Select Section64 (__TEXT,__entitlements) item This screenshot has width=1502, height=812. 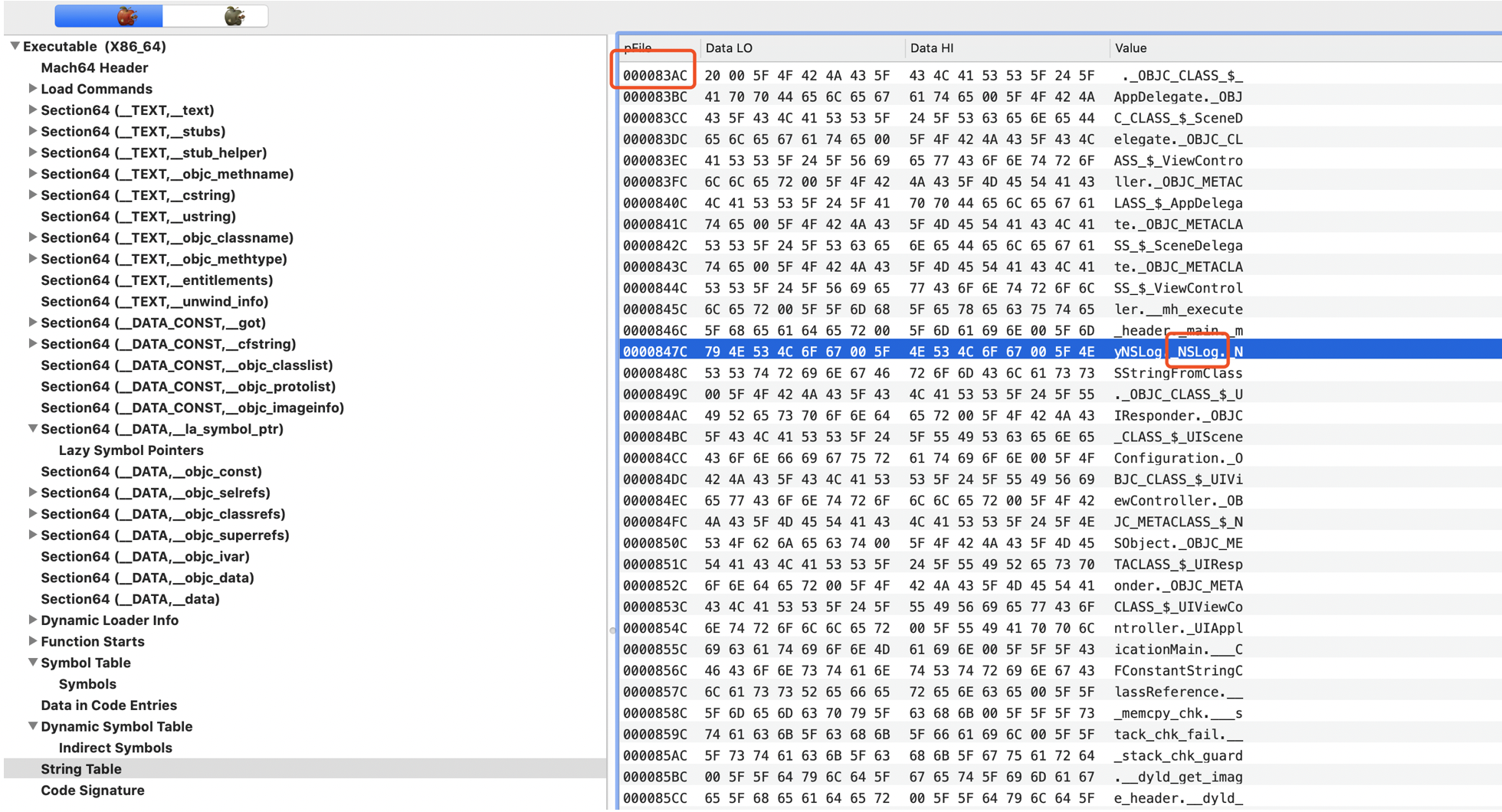[157, 280]
